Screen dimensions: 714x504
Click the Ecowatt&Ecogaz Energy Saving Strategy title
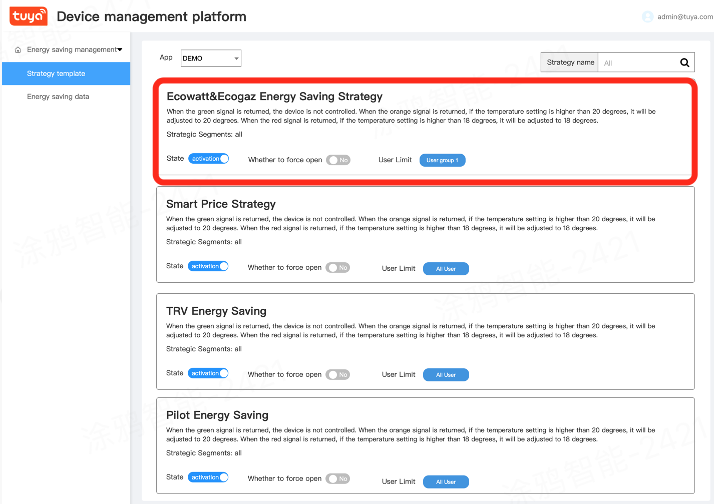(275, 97)
